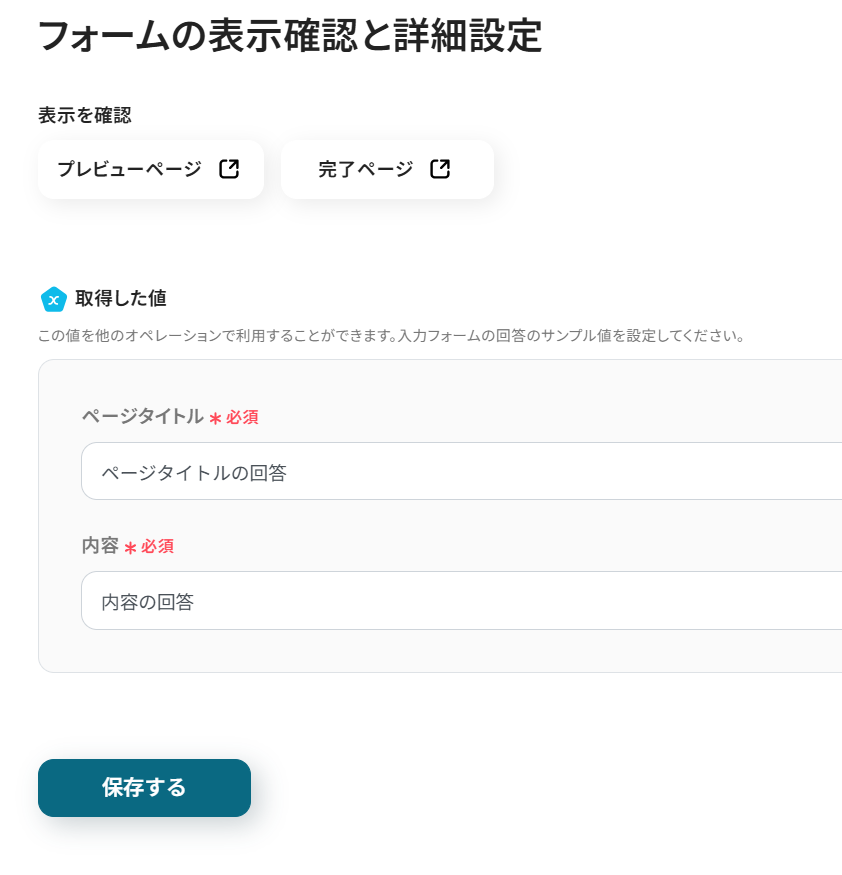842x875 pixels.
Task: Select the 内容 field label
Action: point(100,546)
